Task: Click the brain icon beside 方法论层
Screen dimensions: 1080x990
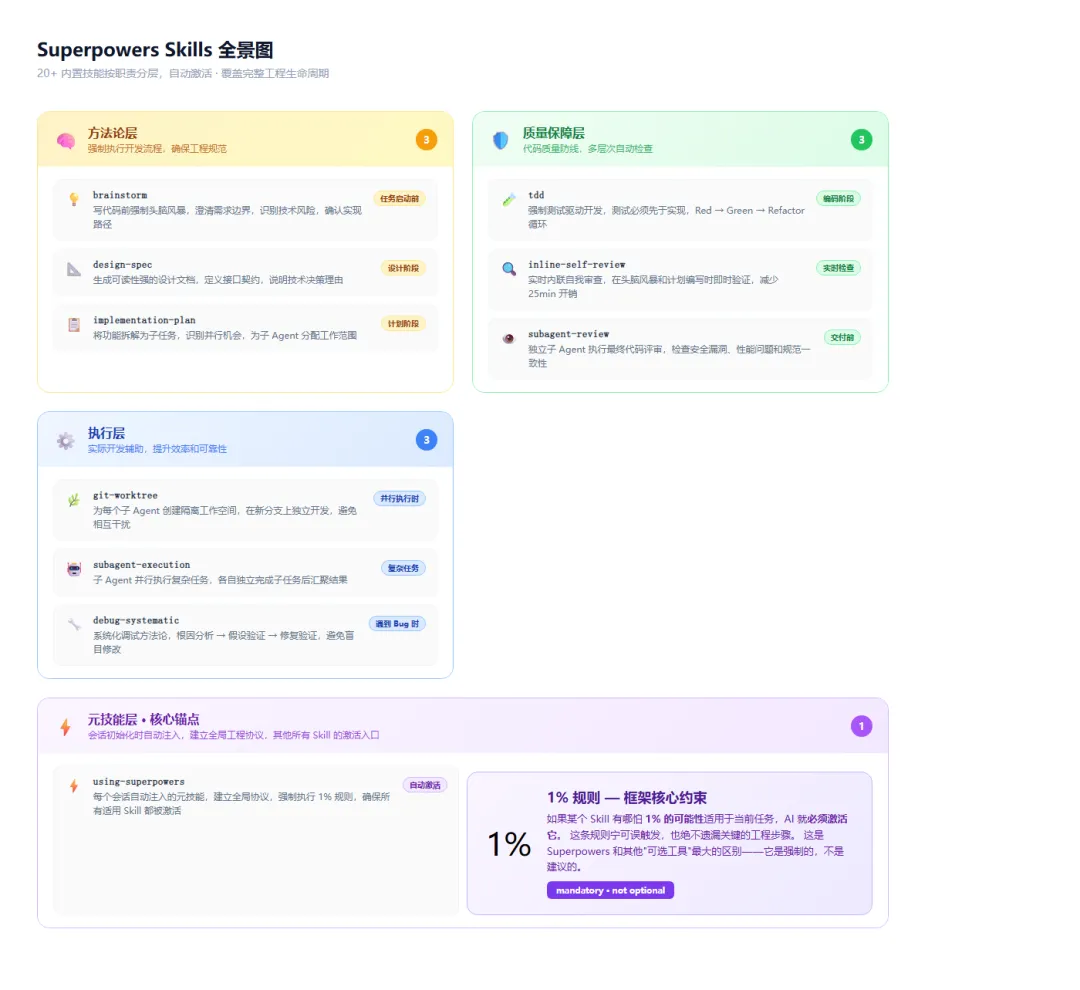Action: coord(66,141)
